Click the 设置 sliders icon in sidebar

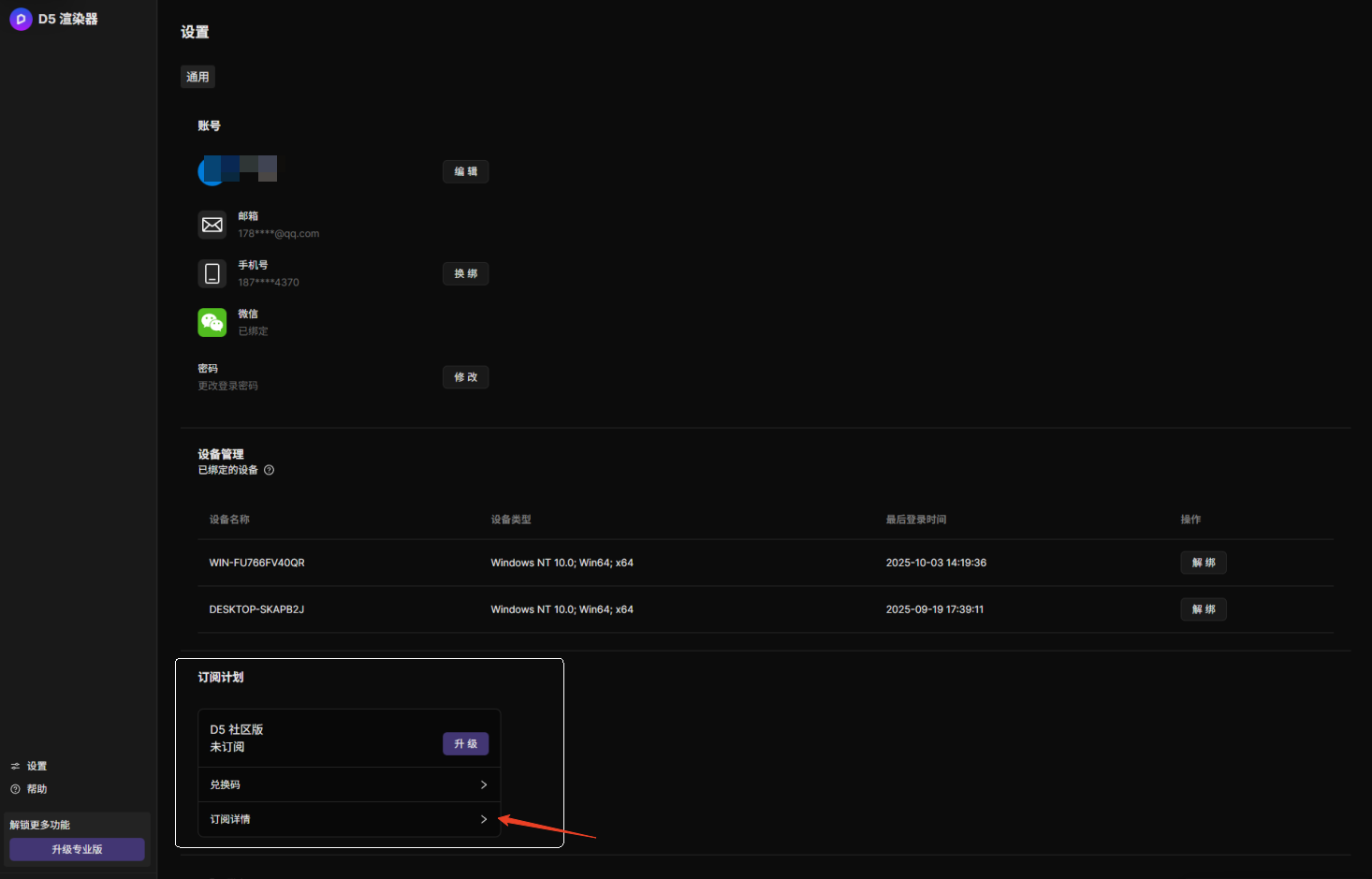point(15,766)
